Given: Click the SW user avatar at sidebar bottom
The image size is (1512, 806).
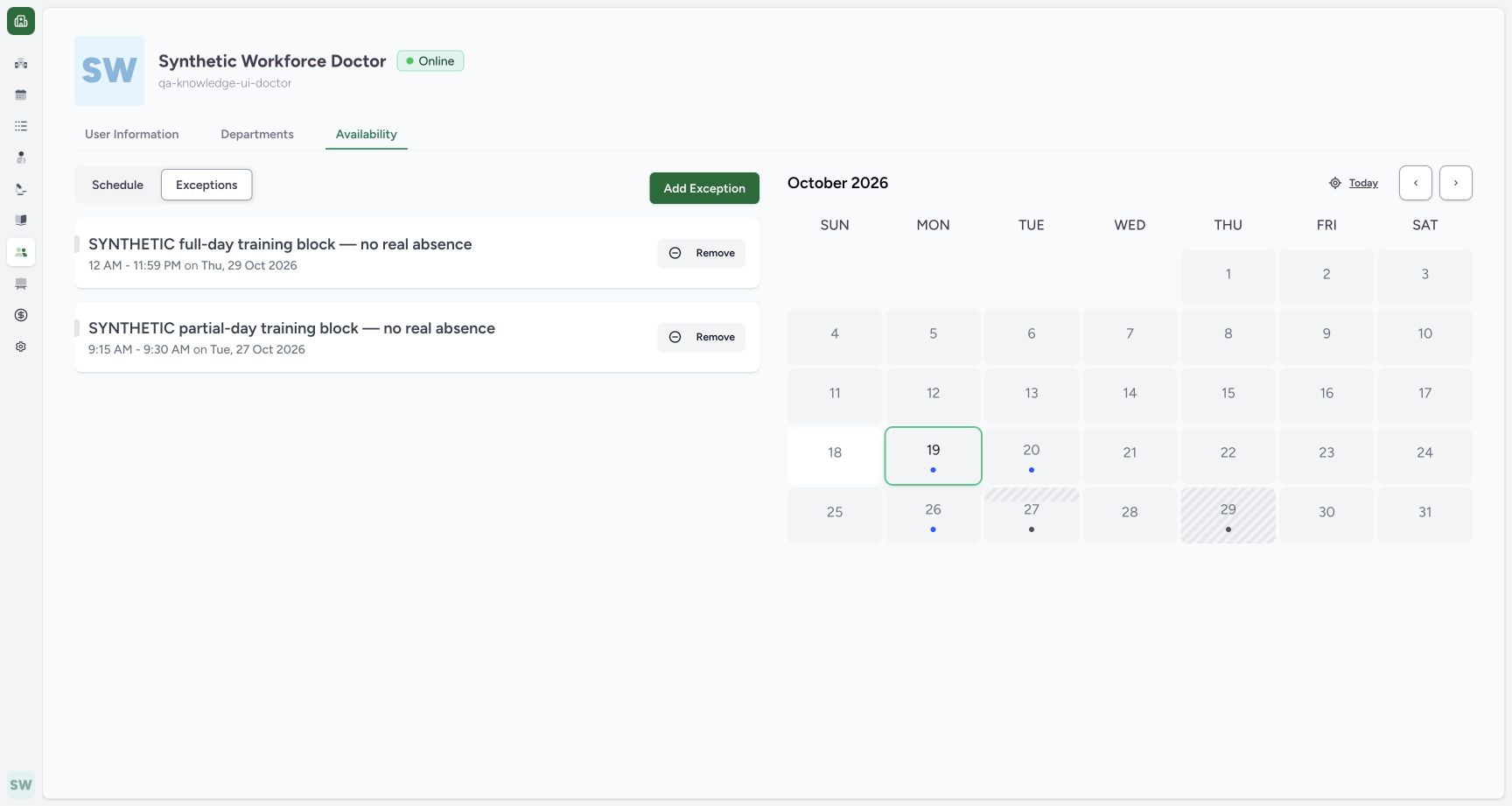Looking at the screenshot, I should pos(21,785).
